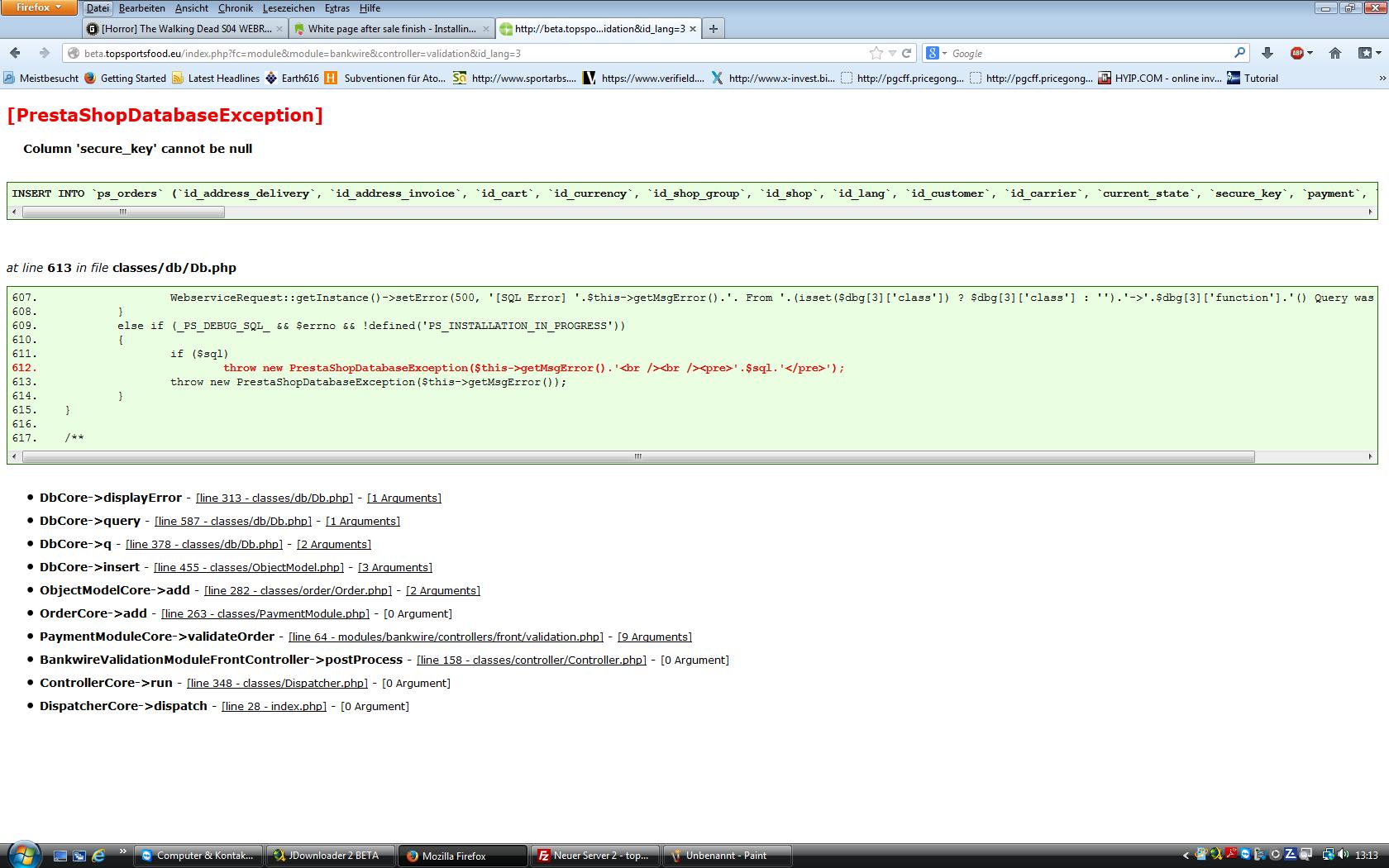Open the bankwire validation.php line 64 link
Viewport: 1389px width, 868px height.
pyautogui.click(x=446, y=637)
